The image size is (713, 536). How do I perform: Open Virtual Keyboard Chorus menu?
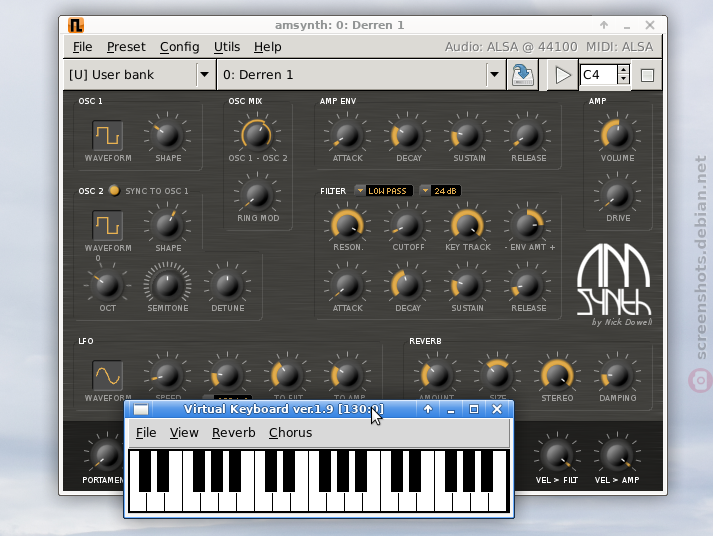pos(291,432)
